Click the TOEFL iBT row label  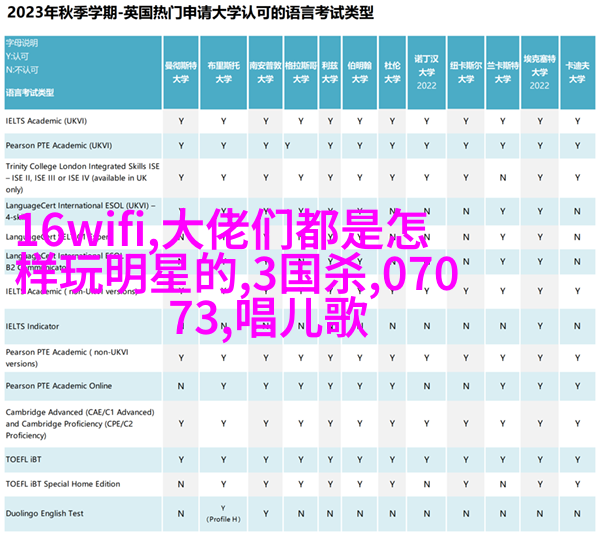[x=23, y=459]
